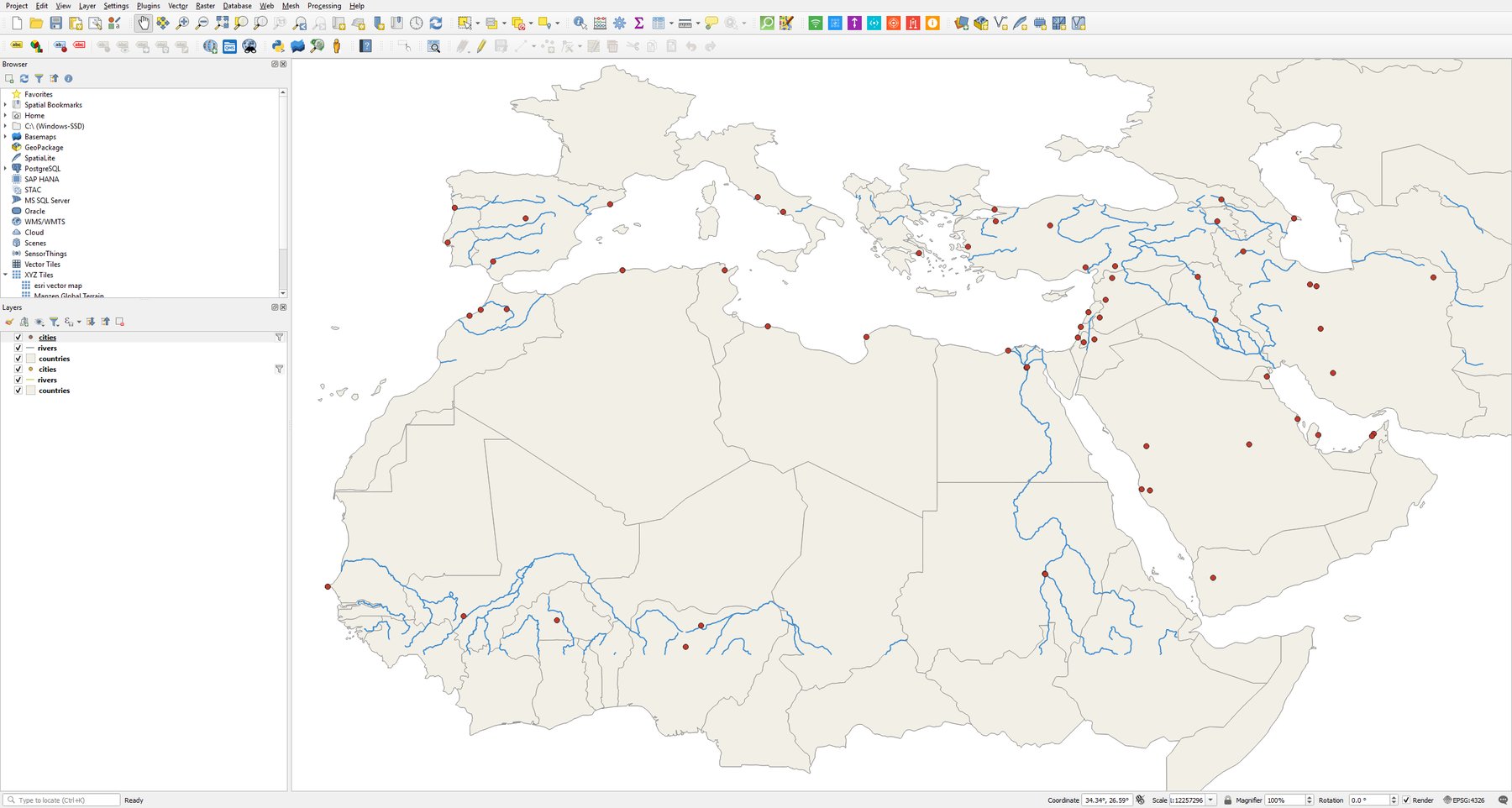This screenshot has width=1512, height=808.
Task: Open the Raster menu
Action: tap(205, 6)
